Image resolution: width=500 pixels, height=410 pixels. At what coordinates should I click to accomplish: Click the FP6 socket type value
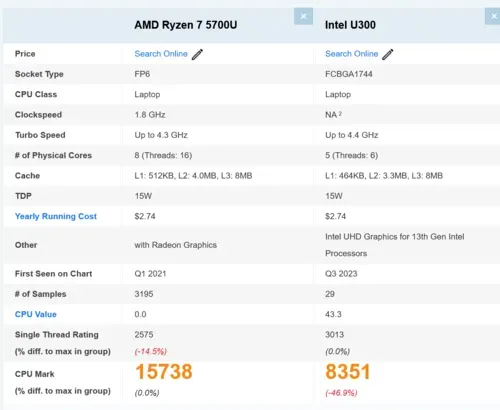[x=142, y=74]
